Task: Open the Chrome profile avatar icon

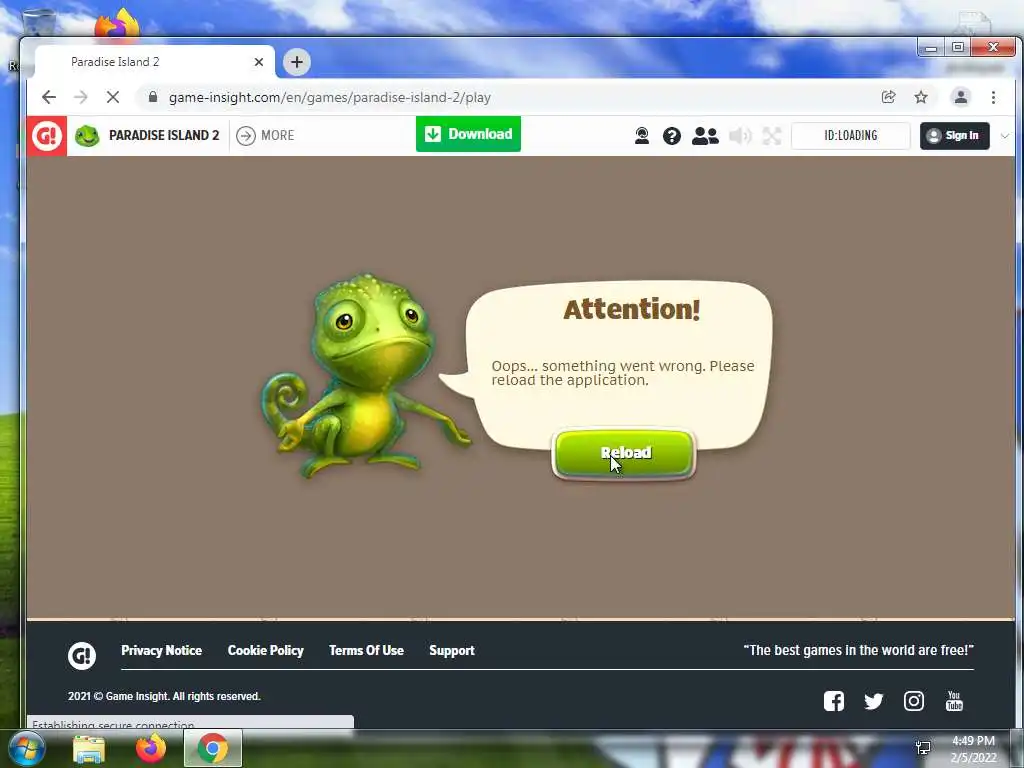Action: [961, 97]
